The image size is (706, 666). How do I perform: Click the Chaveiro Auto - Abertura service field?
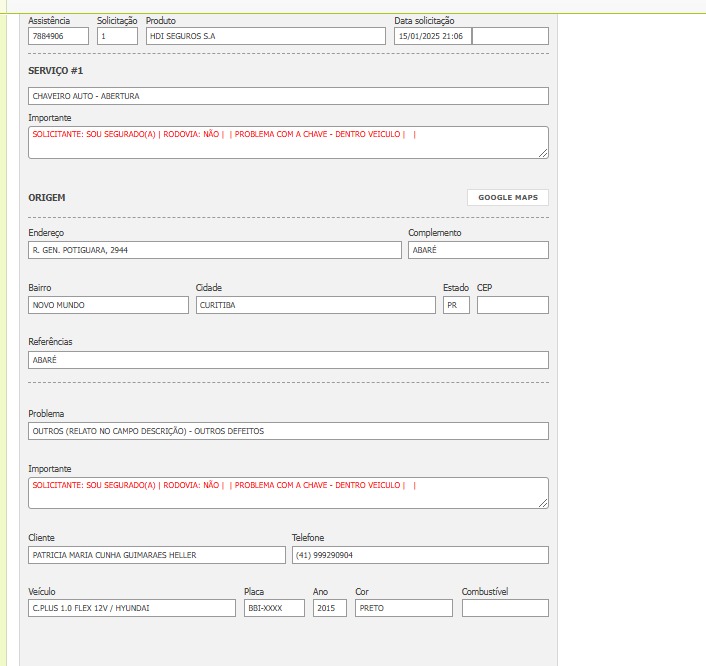[x=288, y=96]
